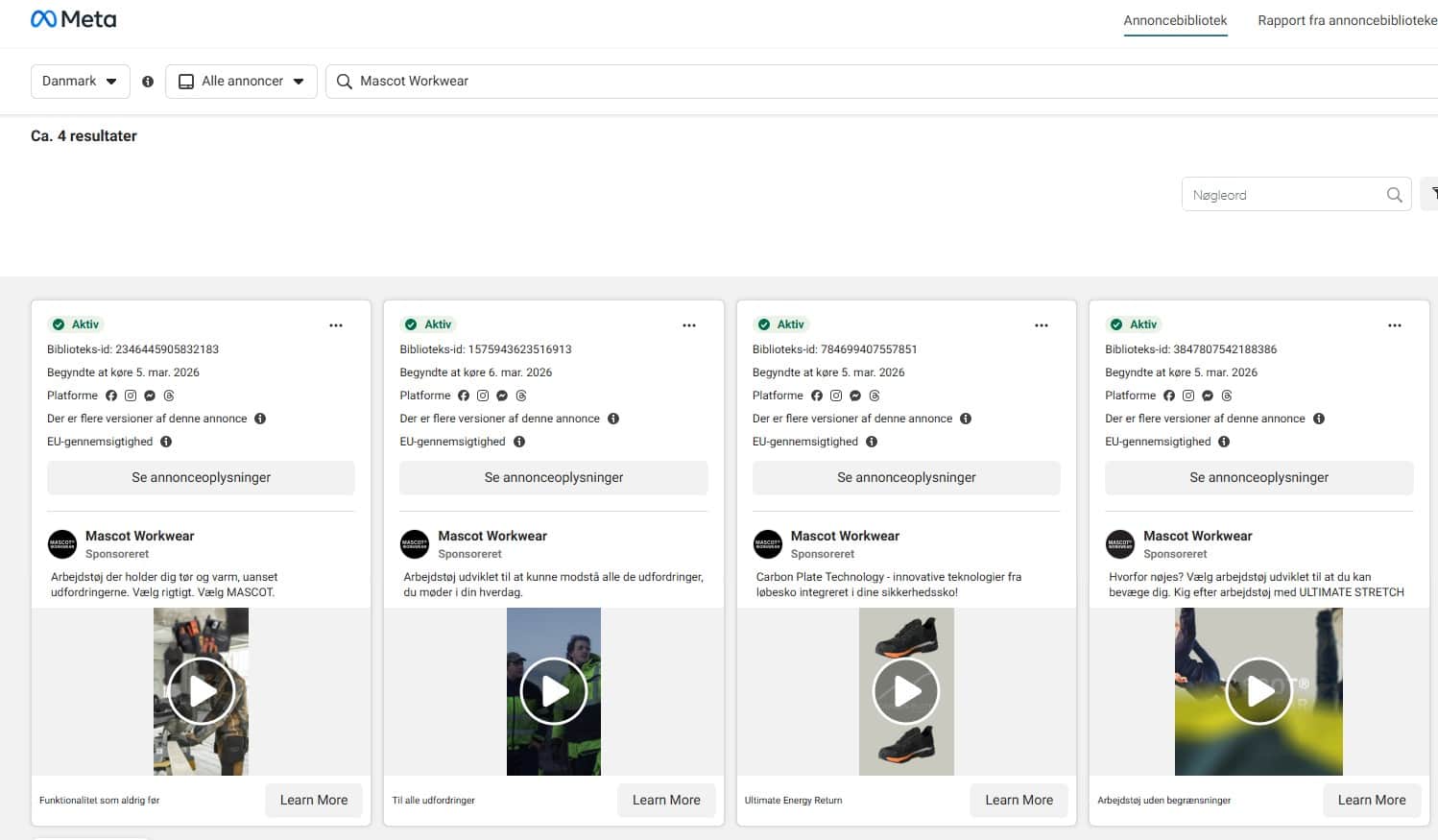Click Learn More on 'Ultimate Energy Return' ad
Screen dimensions: 1438x840
[x=1019, y=801]
